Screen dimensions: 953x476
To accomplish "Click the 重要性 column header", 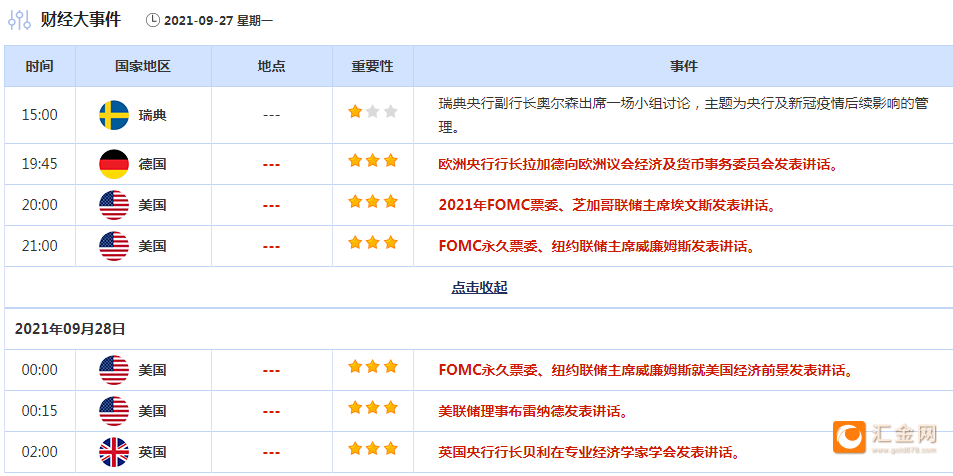I will pos(373,66).
